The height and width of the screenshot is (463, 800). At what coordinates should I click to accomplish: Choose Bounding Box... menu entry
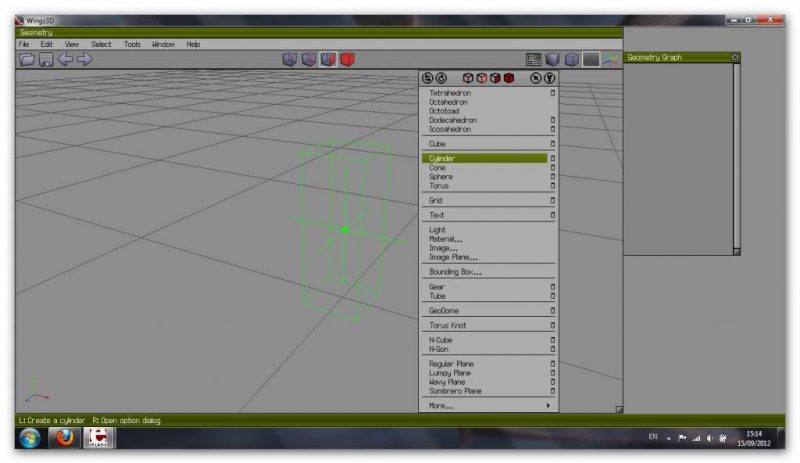point(455,272)
